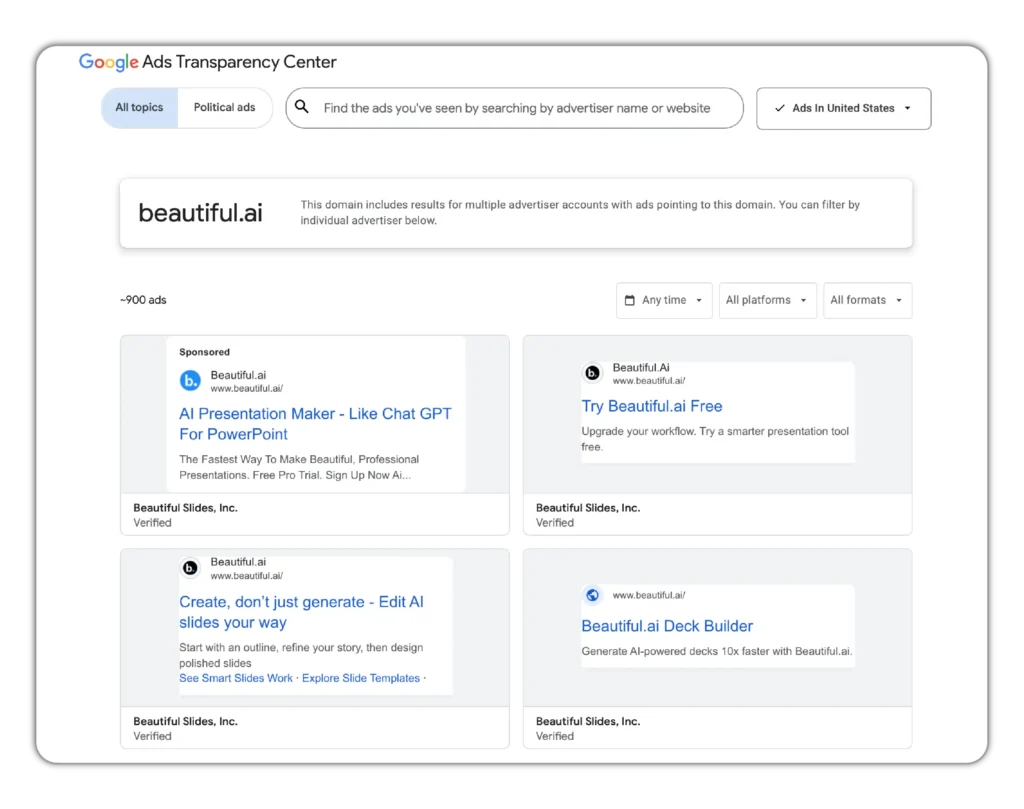Click Beautiful Slides, Inc. under AI Presentation Maker ad

click(x=185, y=508)
